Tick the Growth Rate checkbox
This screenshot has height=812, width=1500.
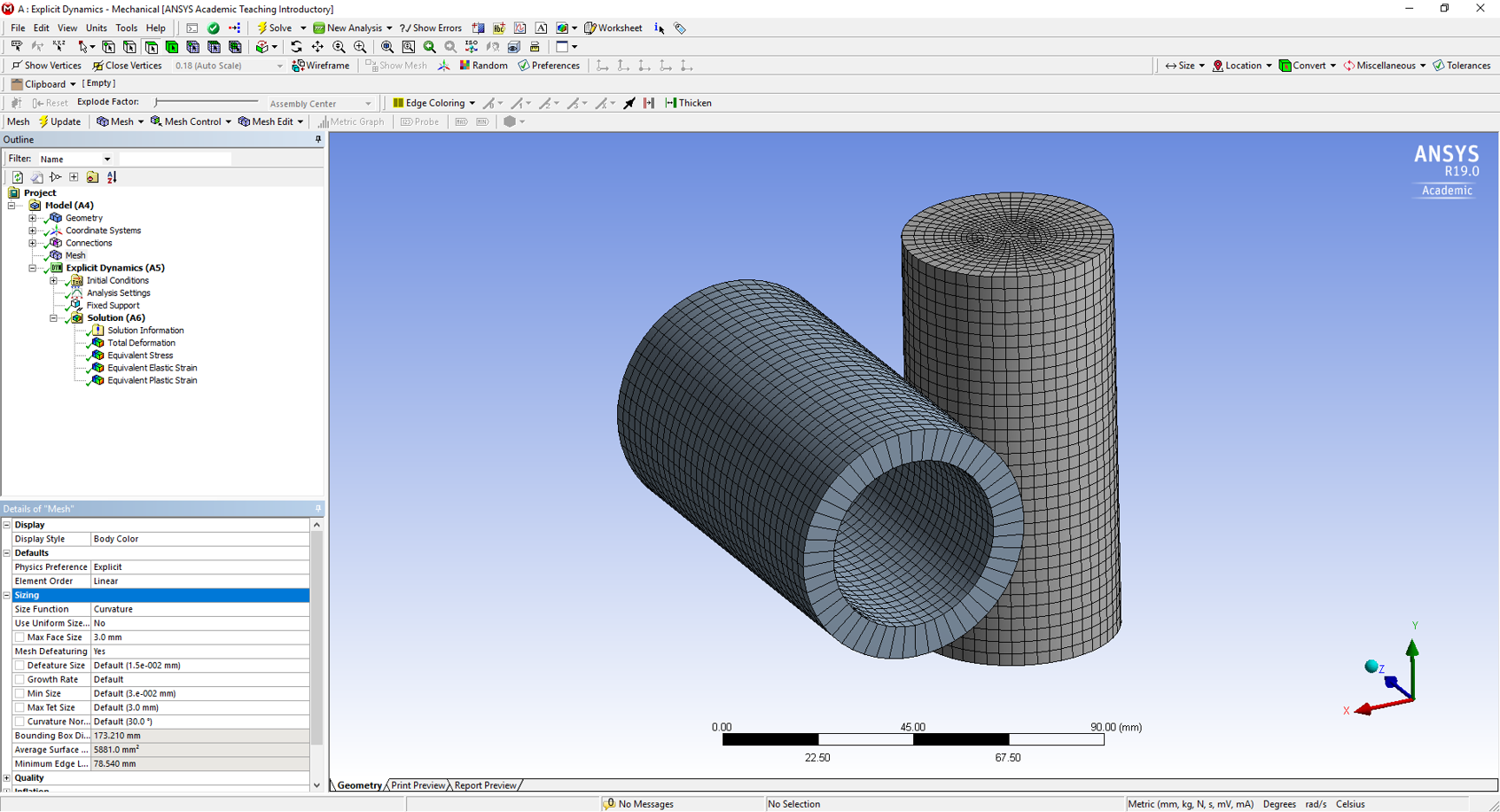pyautogui.click(x=20, y=680)
